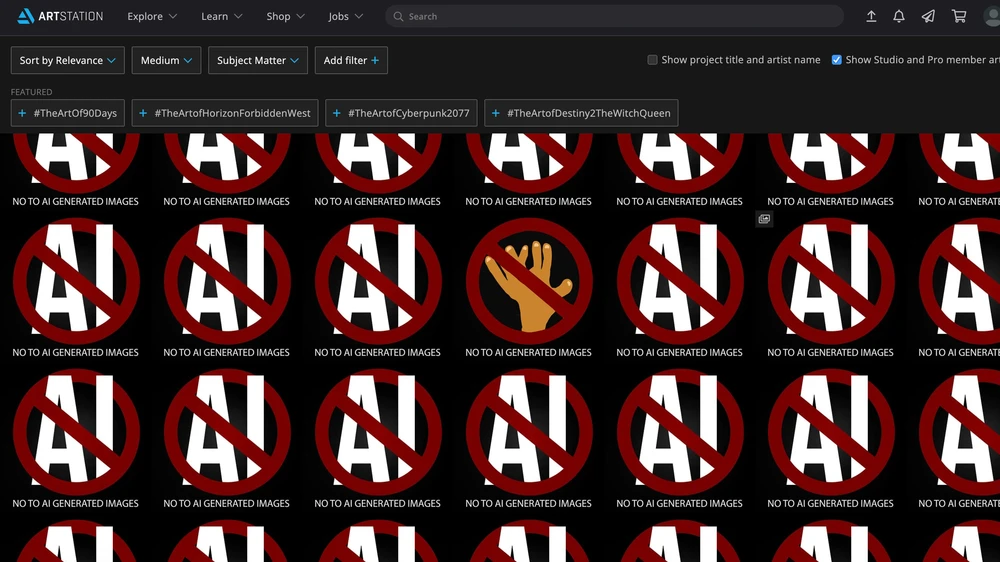Uncheck Show Studio and Pro member checkbox
The width and height of the screenshot is (1000, 562).
836,60
